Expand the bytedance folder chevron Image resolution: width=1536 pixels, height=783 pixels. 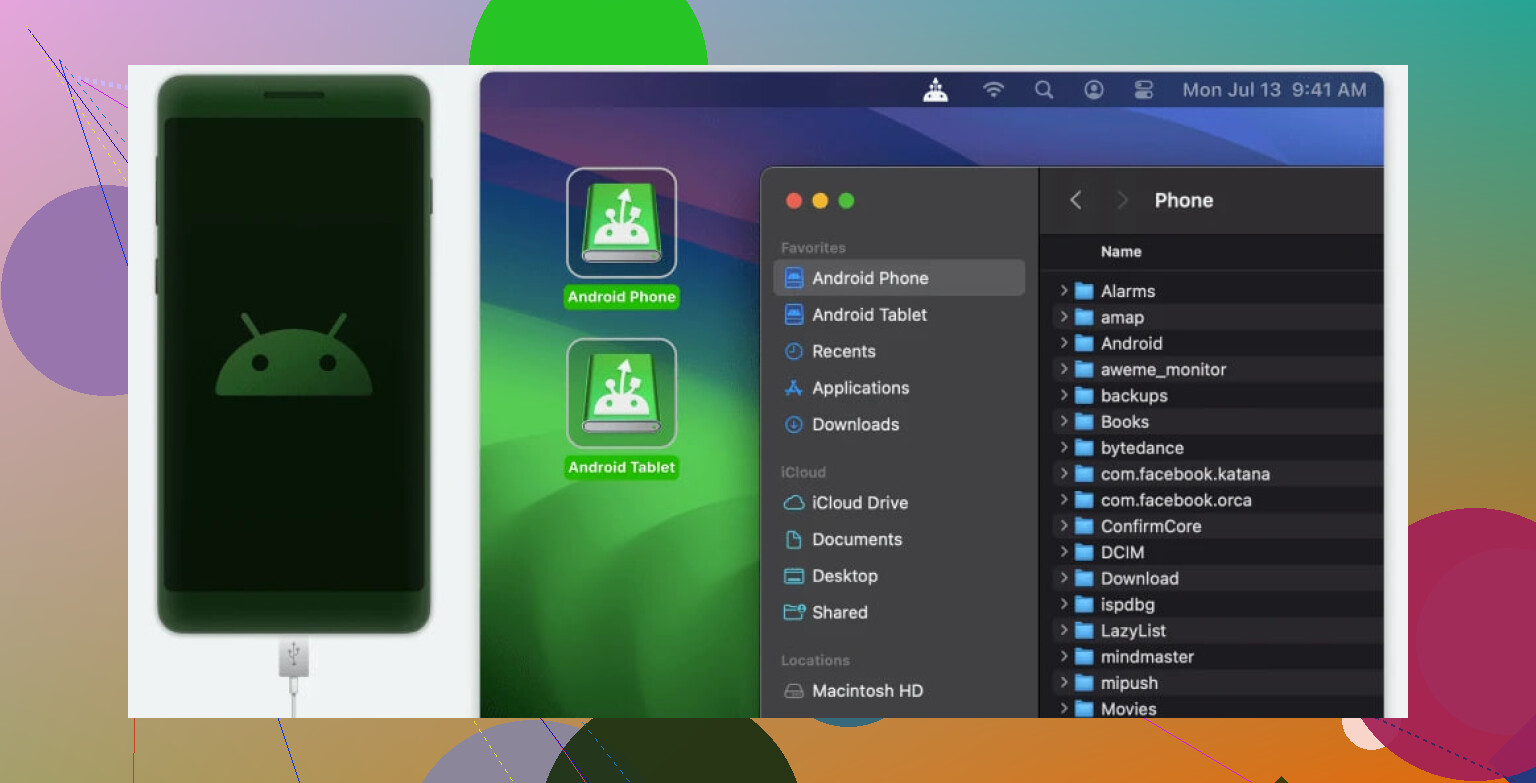click(1064, 447)
